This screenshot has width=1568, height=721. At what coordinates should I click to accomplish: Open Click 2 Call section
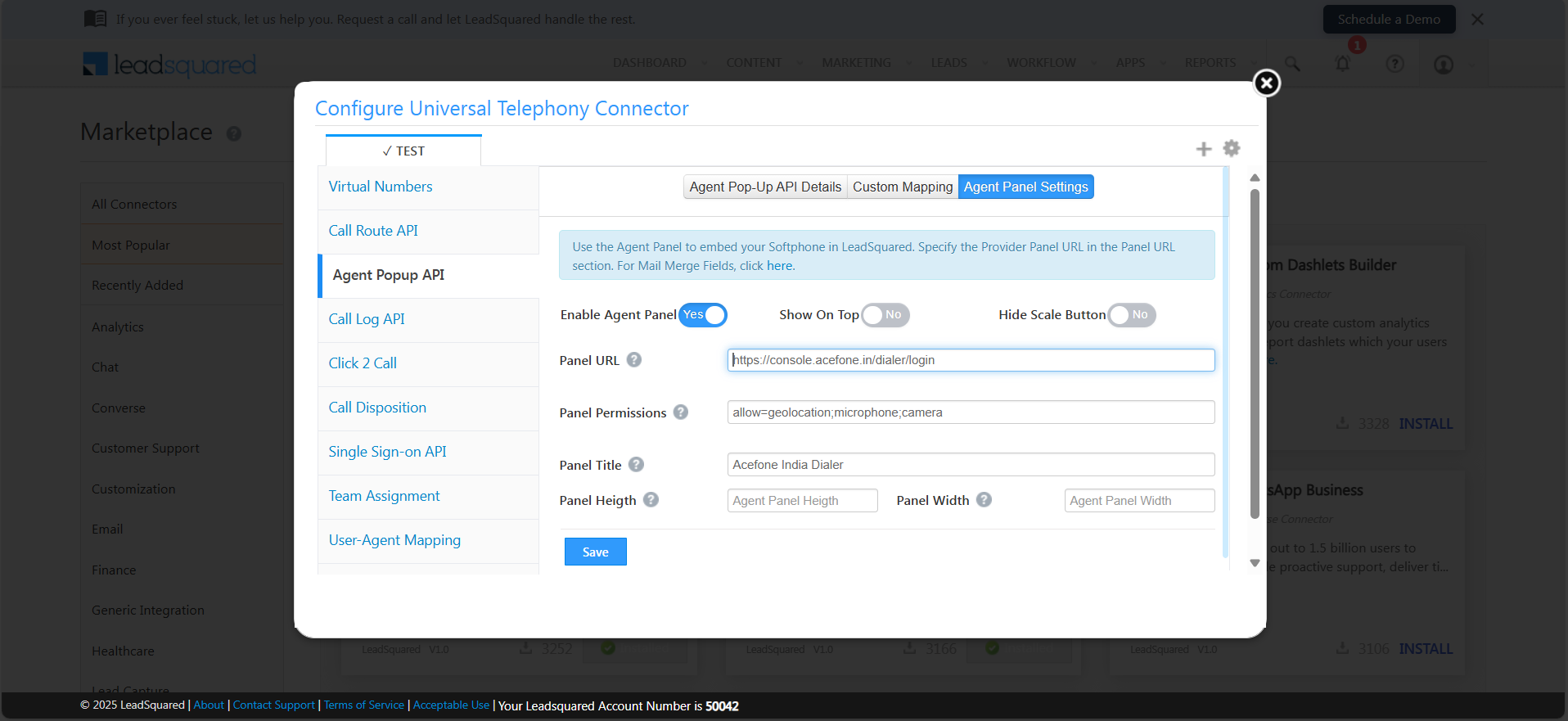(428, 363)
